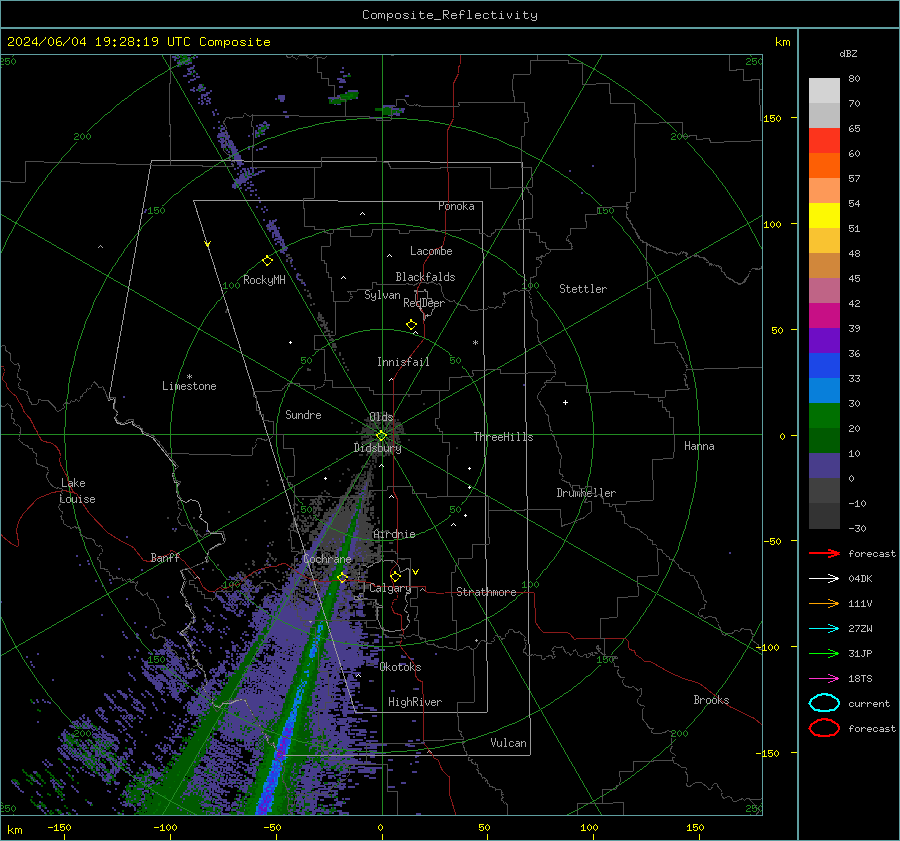The image size is (900, 841).
Task: Click the Brooks label
Action: [x=711, y=700]
